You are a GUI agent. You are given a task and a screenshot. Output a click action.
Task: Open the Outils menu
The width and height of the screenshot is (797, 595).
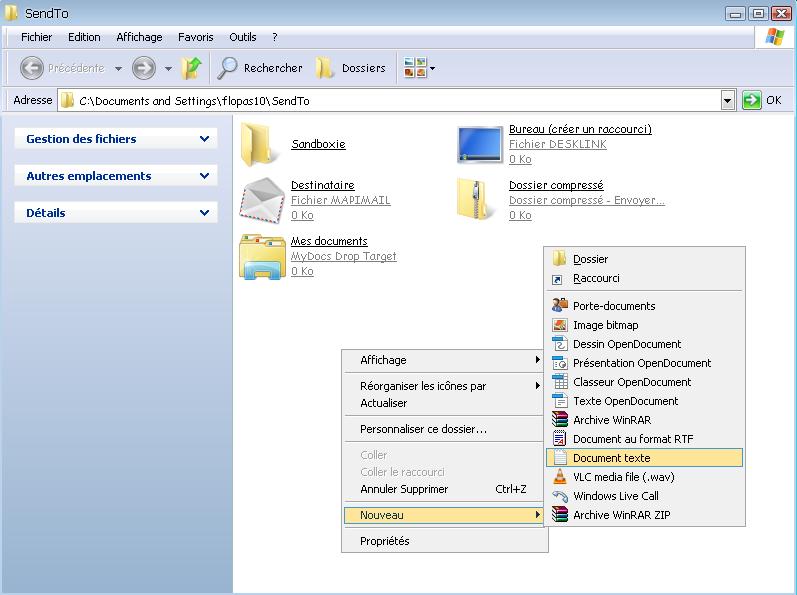click(242, 37)
